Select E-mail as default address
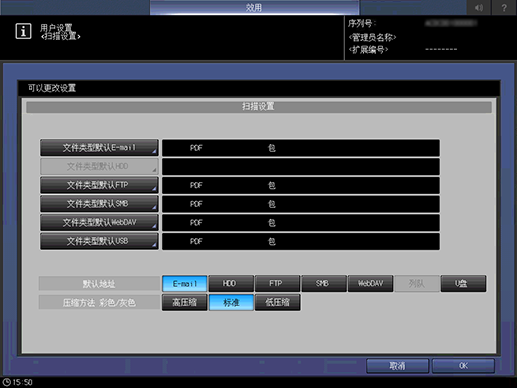 pyautogui.click(x=185, y=284)
